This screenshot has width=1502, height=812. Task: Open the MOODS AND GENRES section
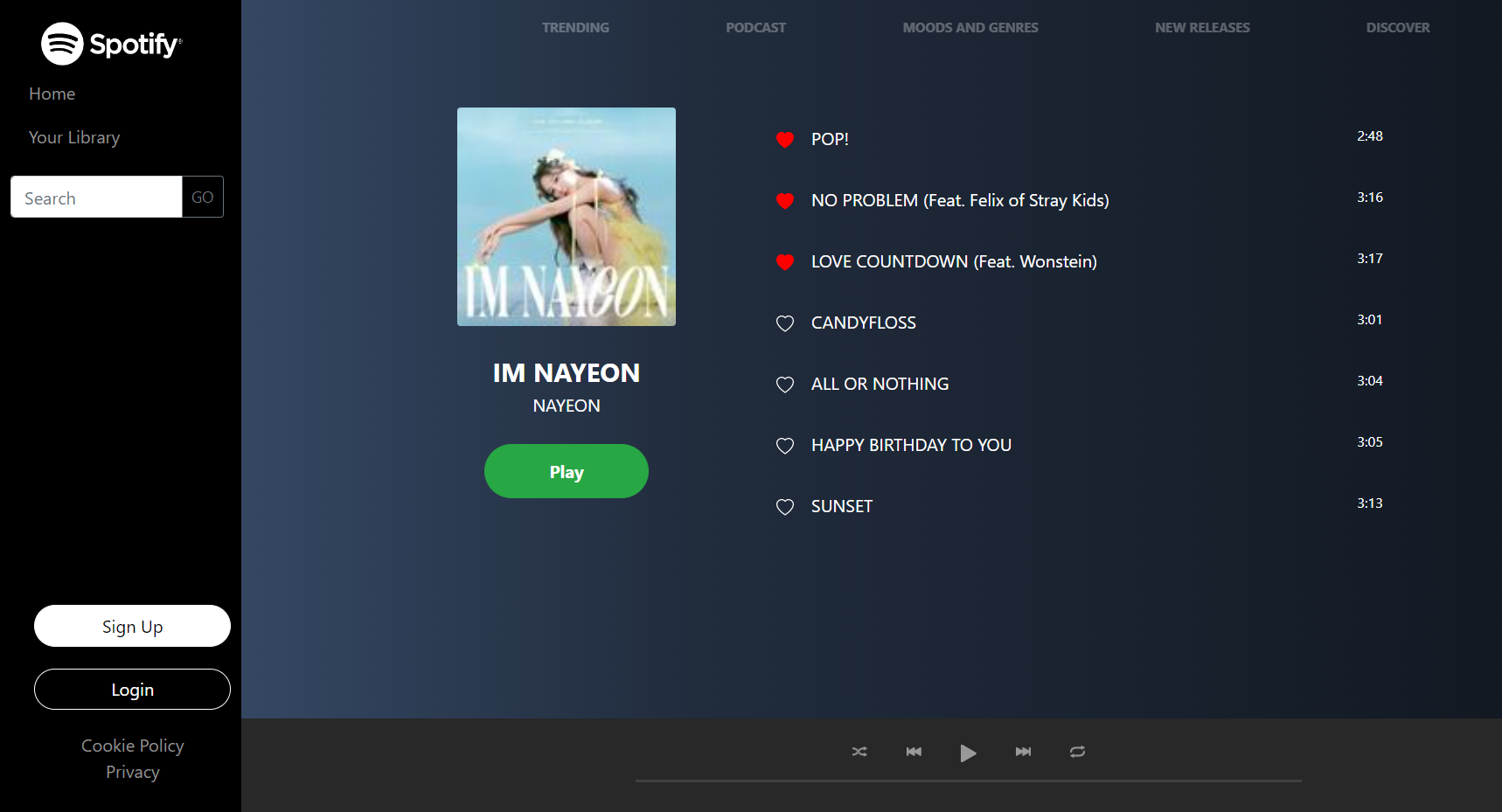(970, 27)
